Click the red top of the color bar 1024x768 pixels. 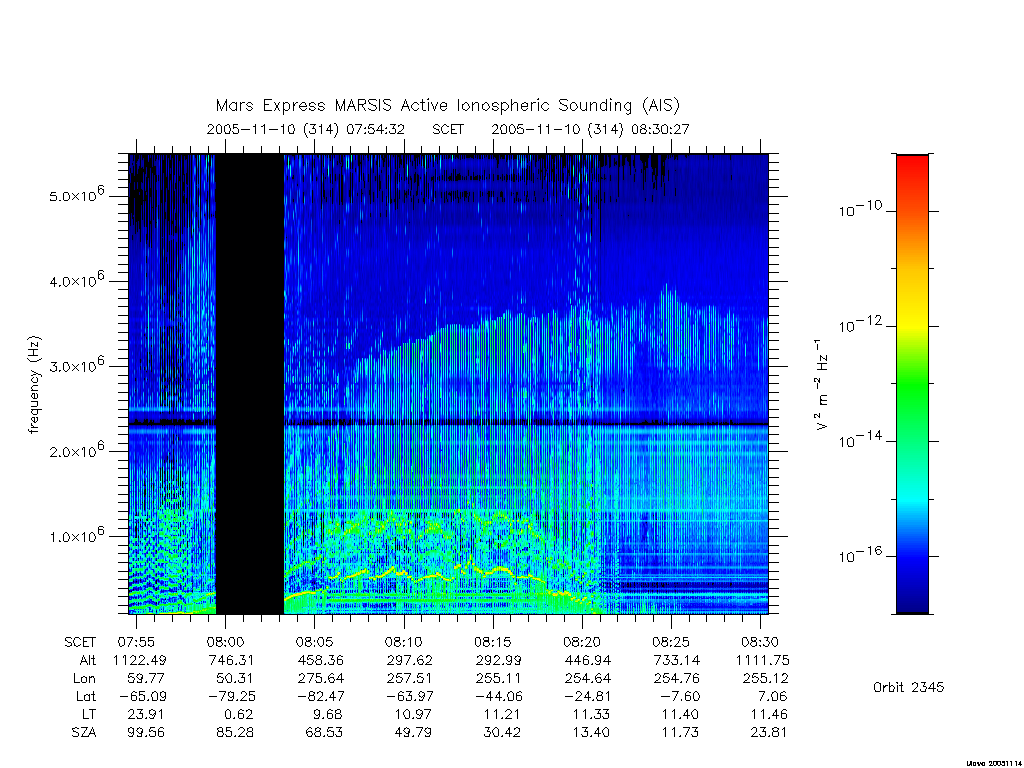tap(912, 167)
